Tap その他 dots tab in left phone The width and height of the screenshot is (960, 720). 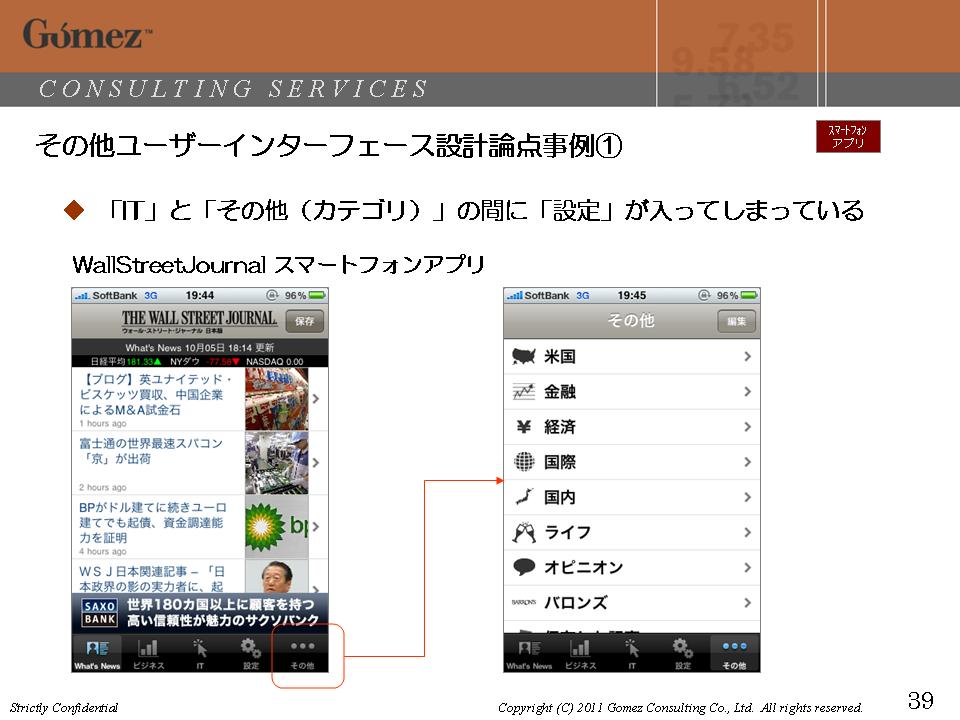[x=302, y=653]
